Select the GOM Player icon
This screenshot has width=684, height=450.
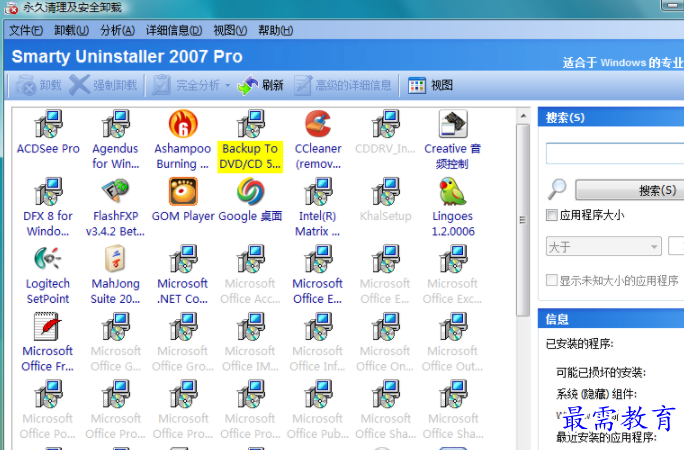(x=183, y=192)
